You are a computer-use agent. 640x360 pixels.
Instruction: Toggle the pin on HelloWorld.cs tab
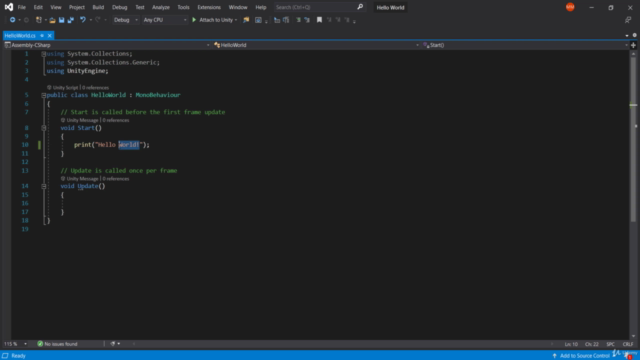pyautogui.click(x=42, y=36)
